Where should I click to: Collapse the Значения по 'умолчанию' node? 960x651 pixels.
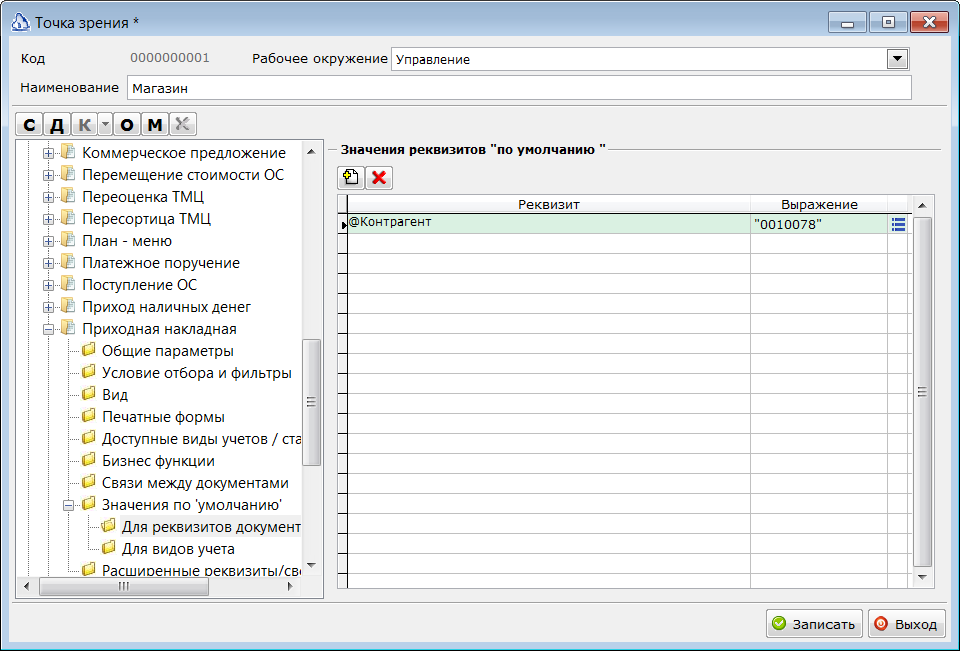tap(69, 505)
